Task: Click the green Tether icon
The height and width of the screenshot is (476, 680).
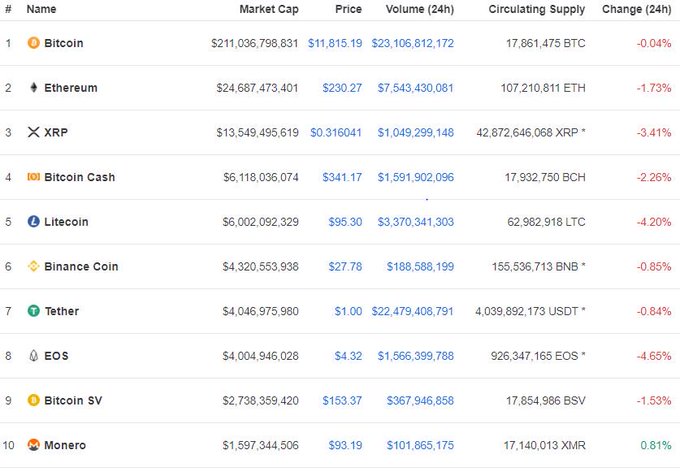Action: (33, 310)
